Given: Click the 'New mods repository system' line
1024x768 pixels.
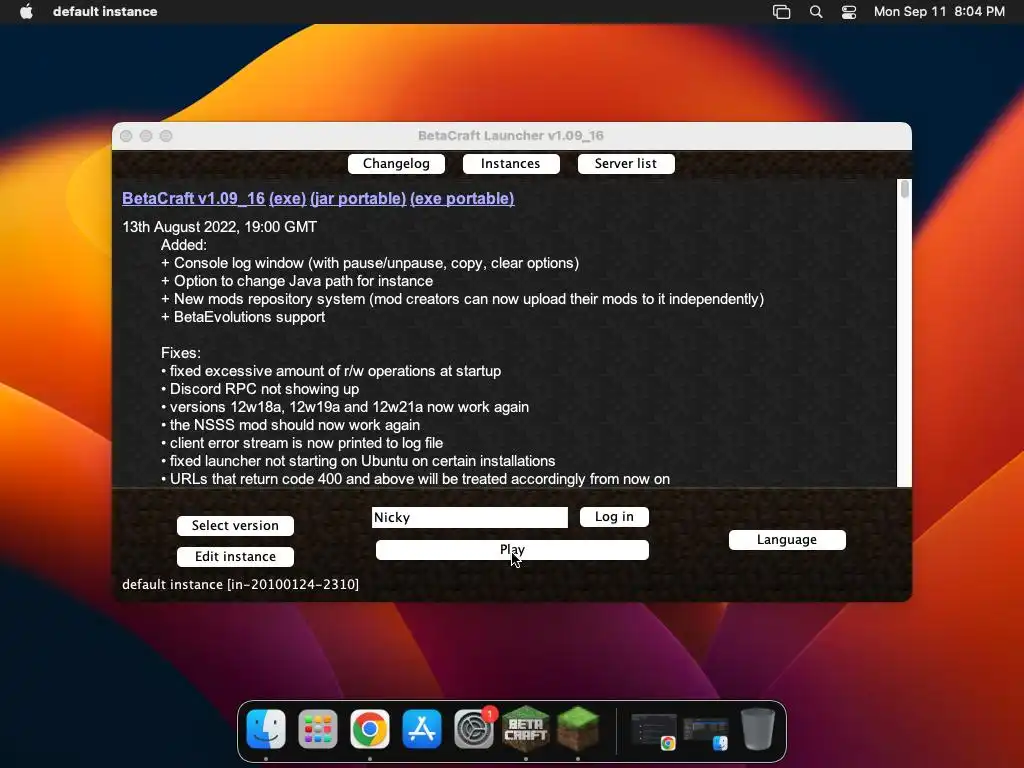Looking at the screenshot, I should coord(462,298).
